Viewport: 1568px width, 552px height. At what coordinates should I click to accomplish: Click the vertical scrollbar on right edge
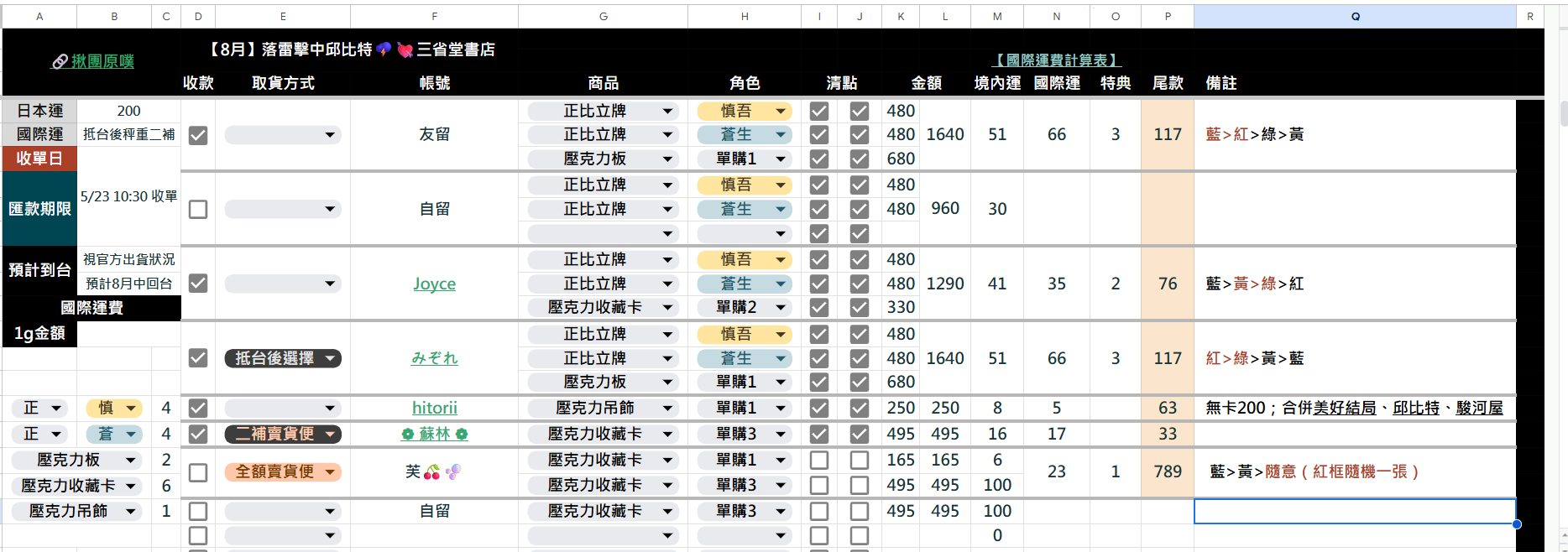[x=1562, y=113]
